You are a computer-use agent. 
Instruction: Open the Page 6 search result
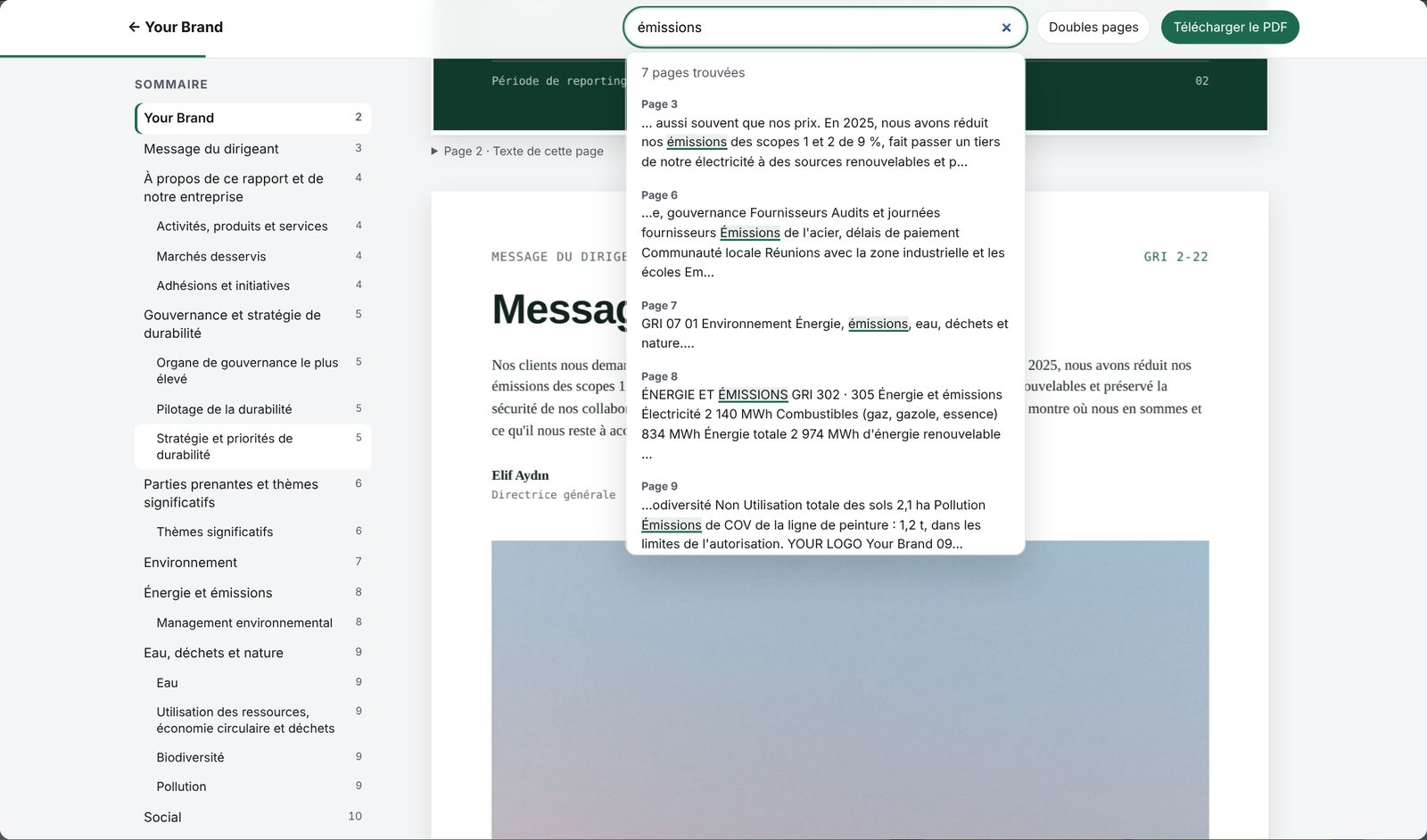(825, 234)
